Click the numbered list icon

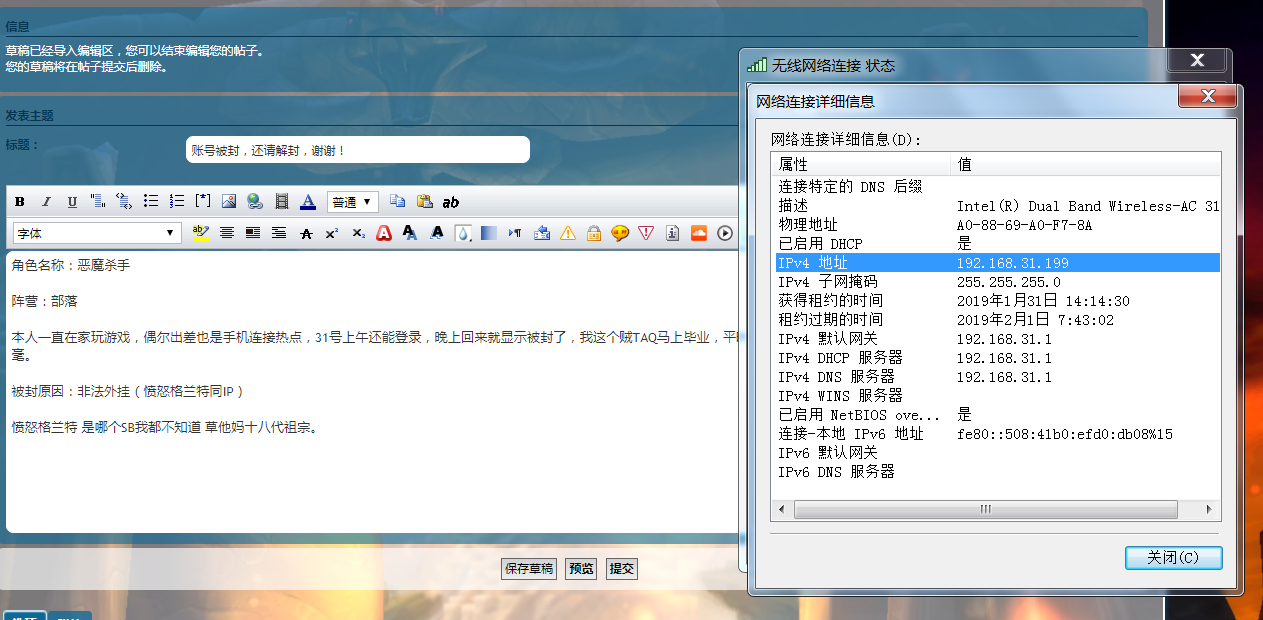pos(177,202)
